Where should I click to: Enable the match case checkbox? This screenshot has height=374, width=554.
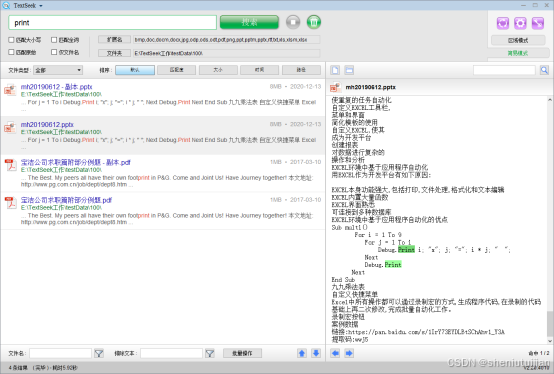(11, 40)
